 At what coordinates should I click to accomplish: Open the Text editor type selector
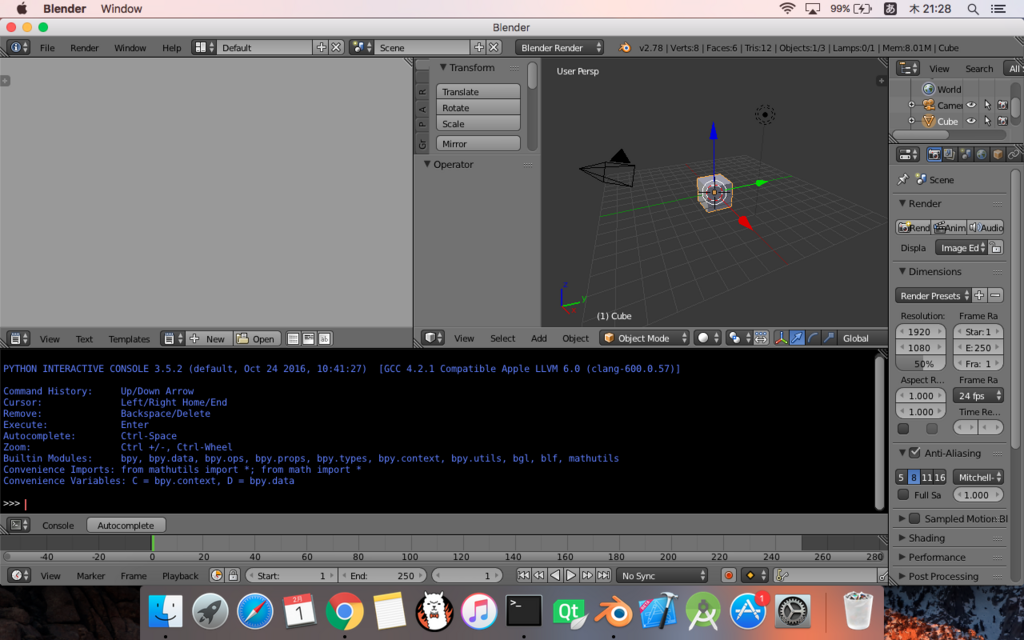(x=18, y=338)
